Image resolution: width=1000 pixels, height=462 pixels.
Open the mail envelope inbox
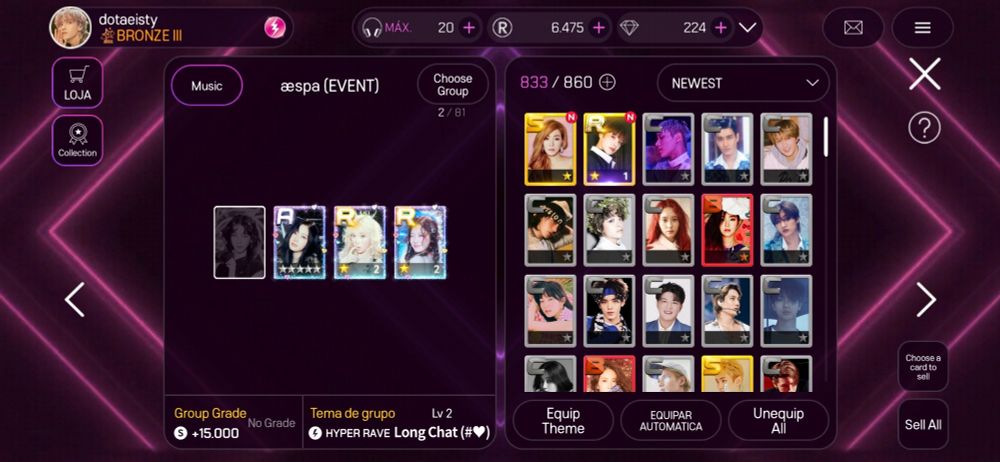[853, 27]
